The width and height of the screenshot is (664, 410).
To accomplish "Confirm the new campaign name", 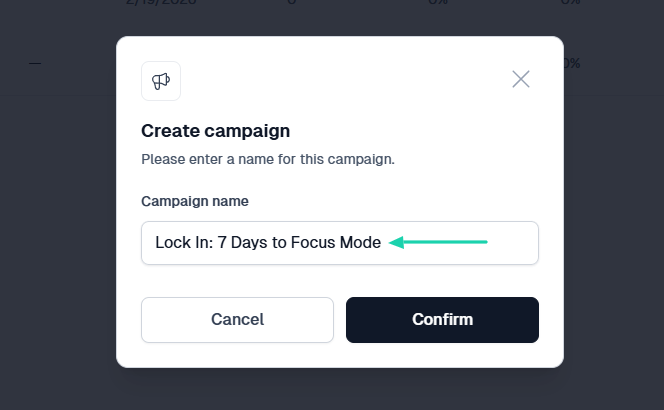I will pyautogui.click(x=442, y=320).
